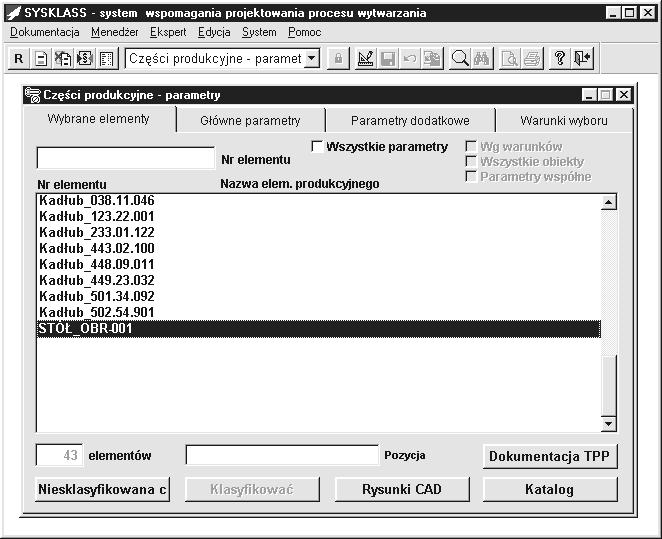Screen dimensions: 662x539
Task: Click the list scrollbar down arrow
Action: tap(608, 423)
